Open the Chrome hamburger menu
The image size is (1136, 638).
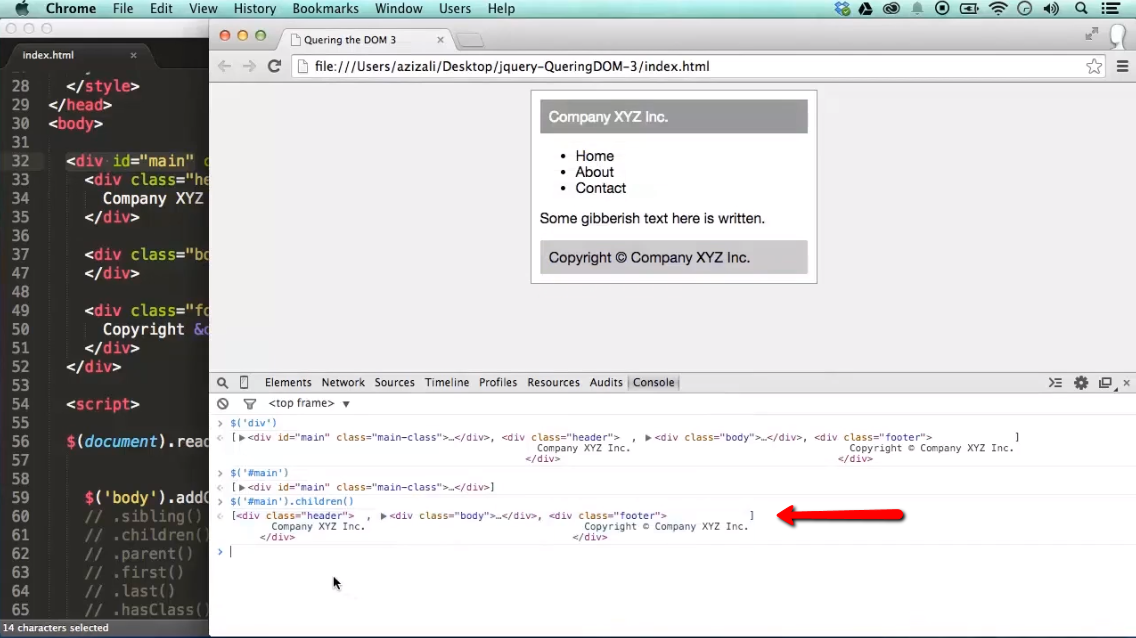1122,67
